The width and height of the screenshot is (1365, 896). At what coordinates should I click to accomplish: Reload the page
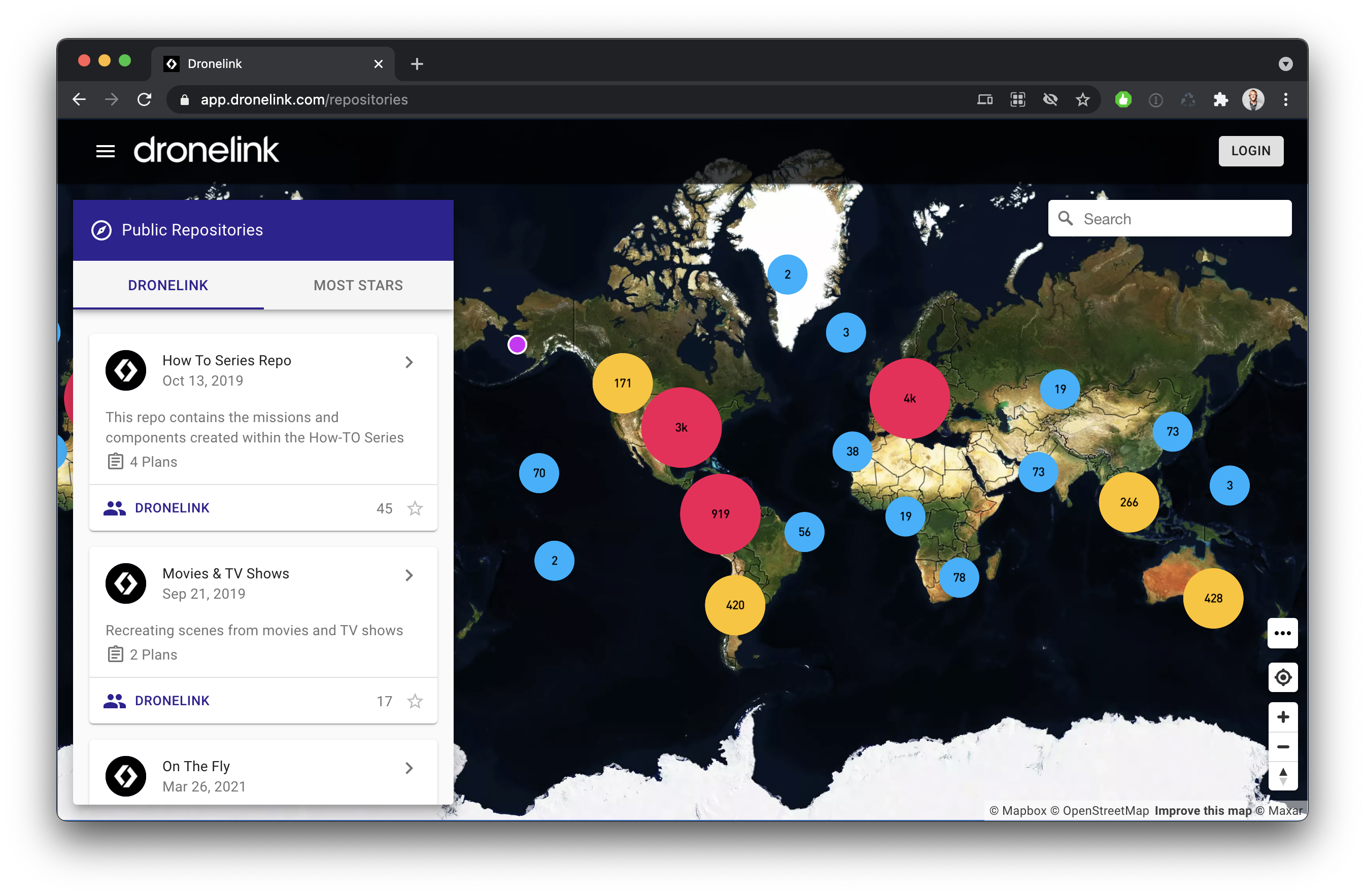(145, 99)
